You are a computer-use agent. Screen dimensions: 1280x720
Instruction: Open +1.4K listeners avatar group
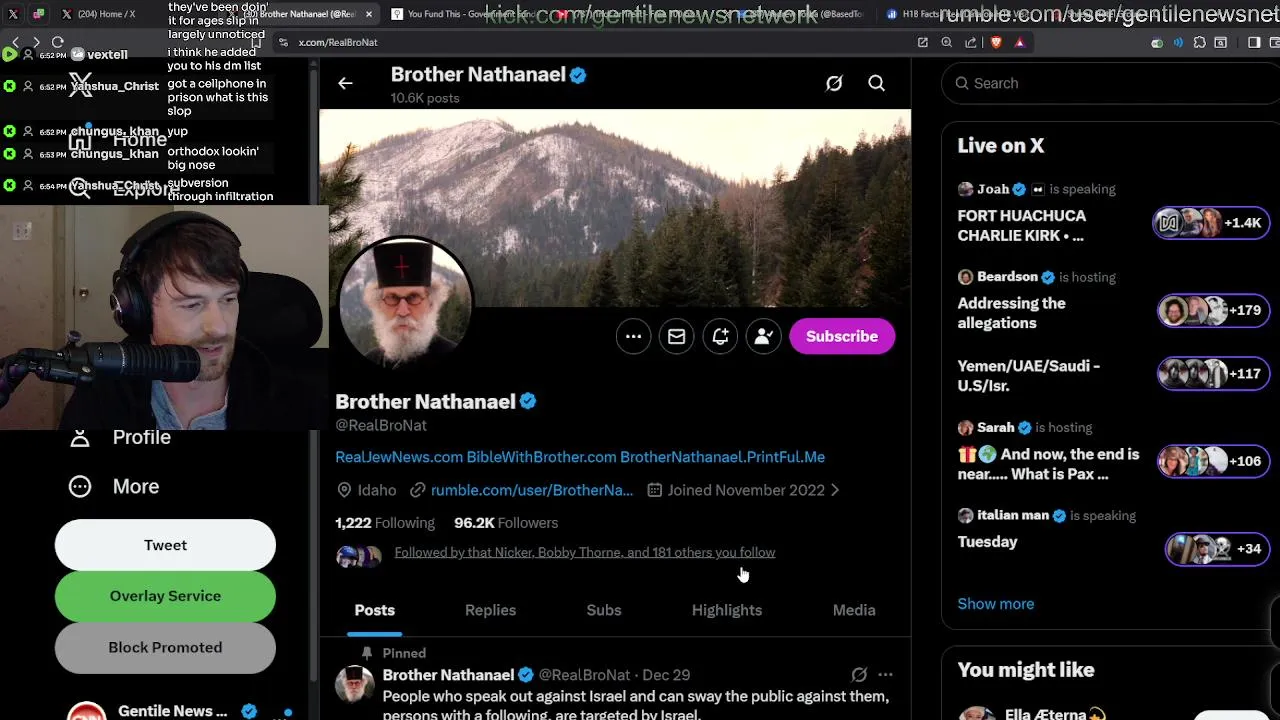(1212, 223)
